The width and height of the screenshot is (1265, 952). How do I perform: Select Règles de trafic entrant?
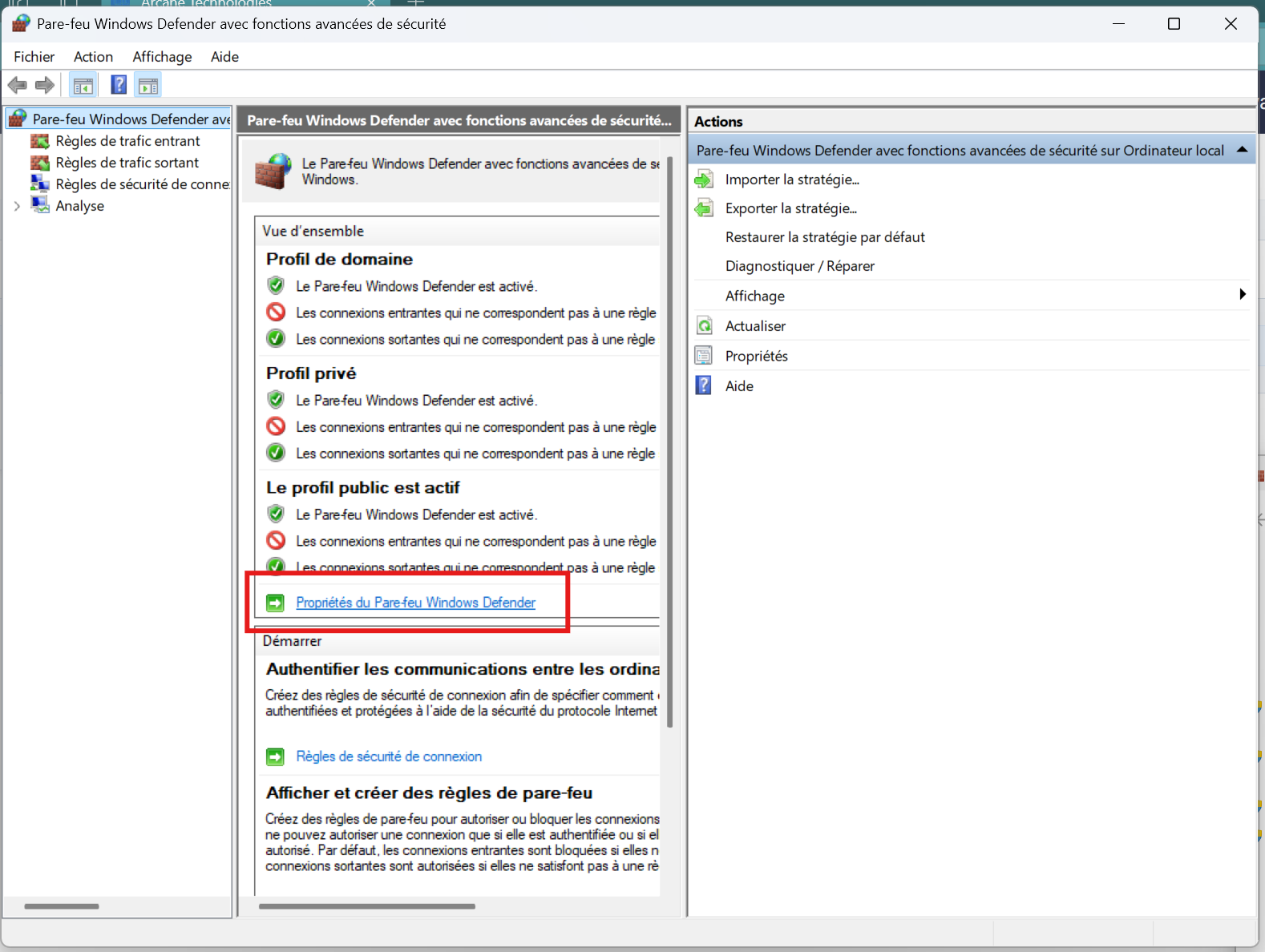coord(127,141)
